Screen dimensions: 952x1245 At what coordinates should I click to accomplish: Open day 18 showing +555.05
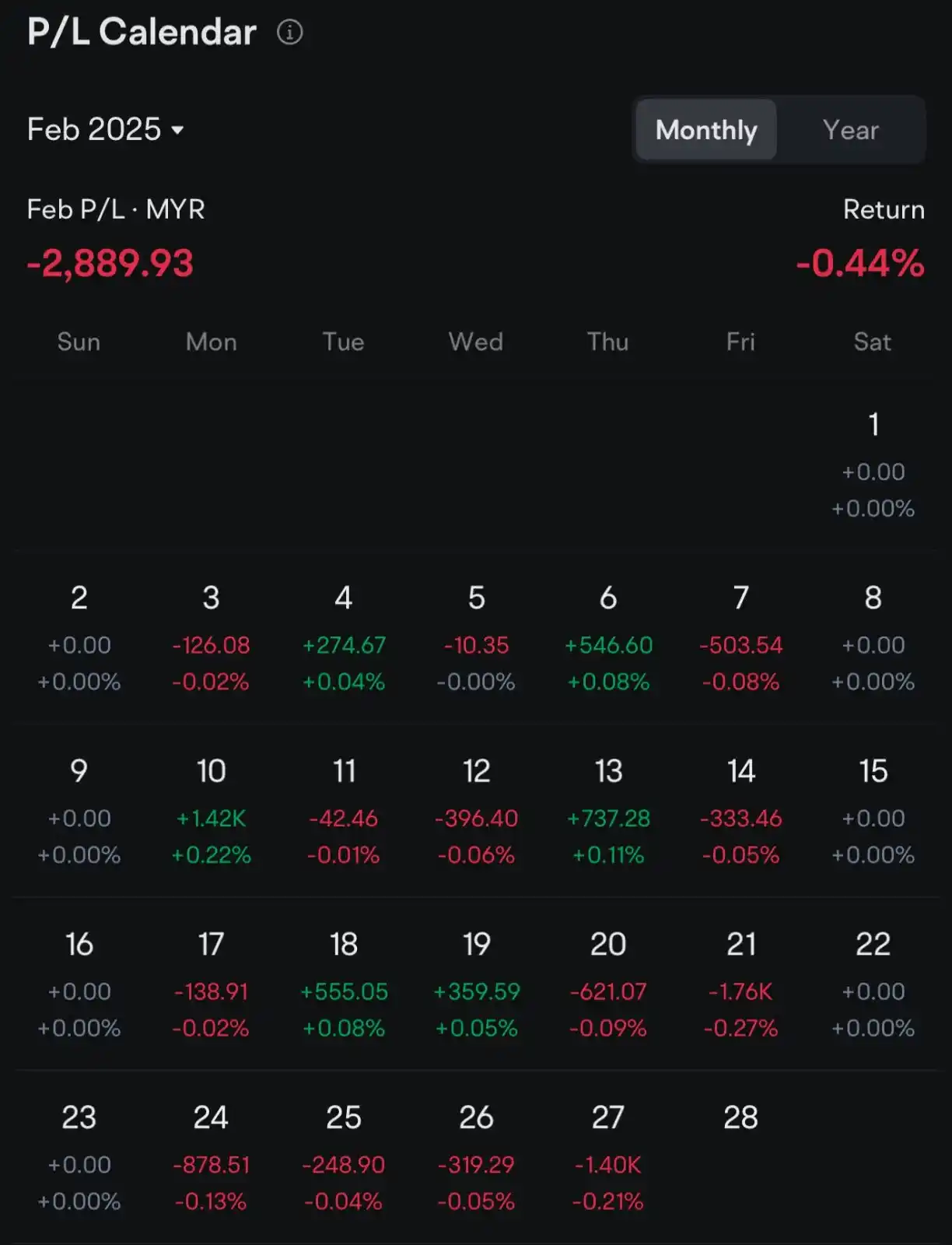pyautogui.click(x=343, y=984)
